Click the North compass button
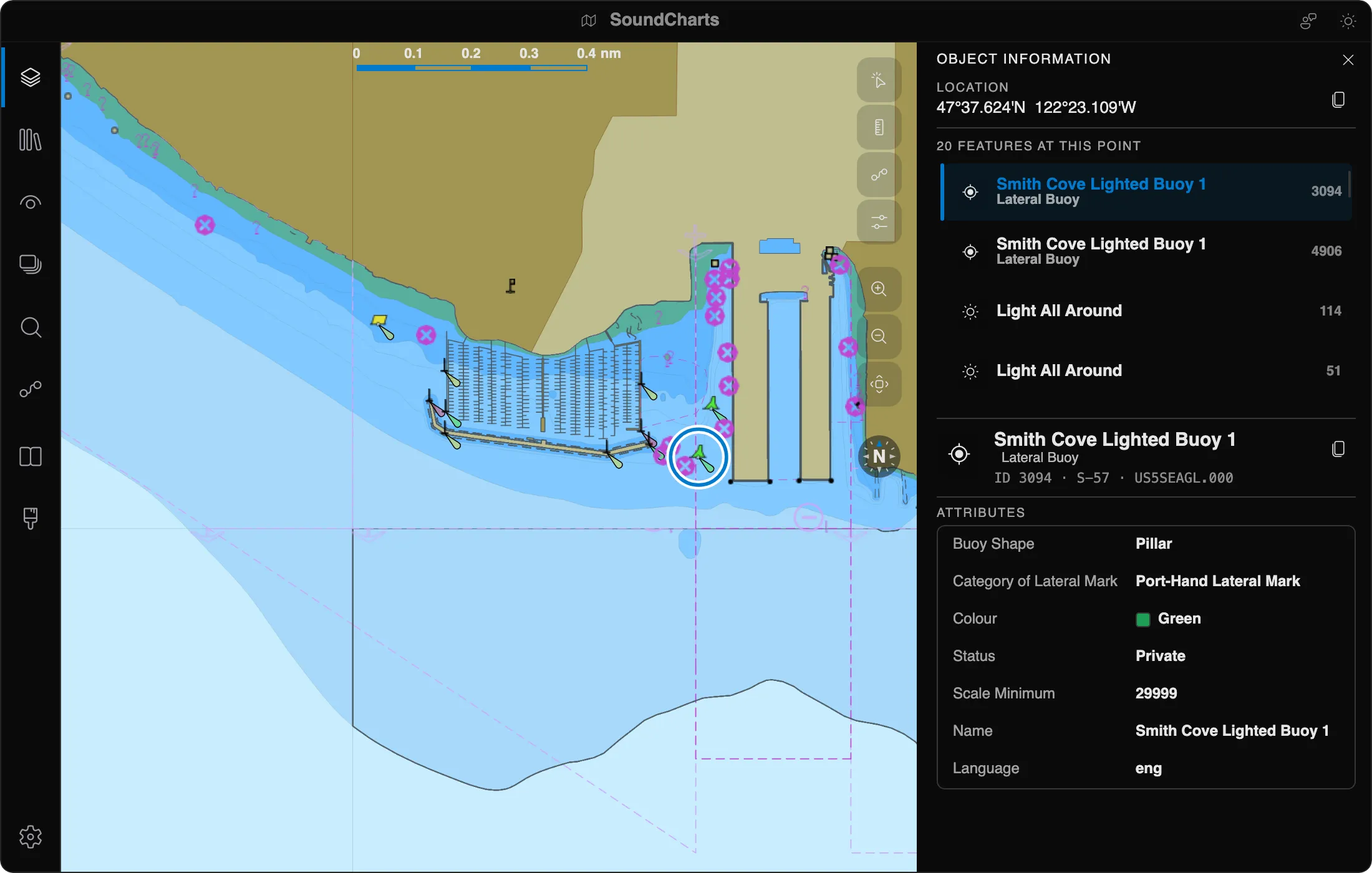This screenshot has height=873, width=1372. tap(879, 456)
